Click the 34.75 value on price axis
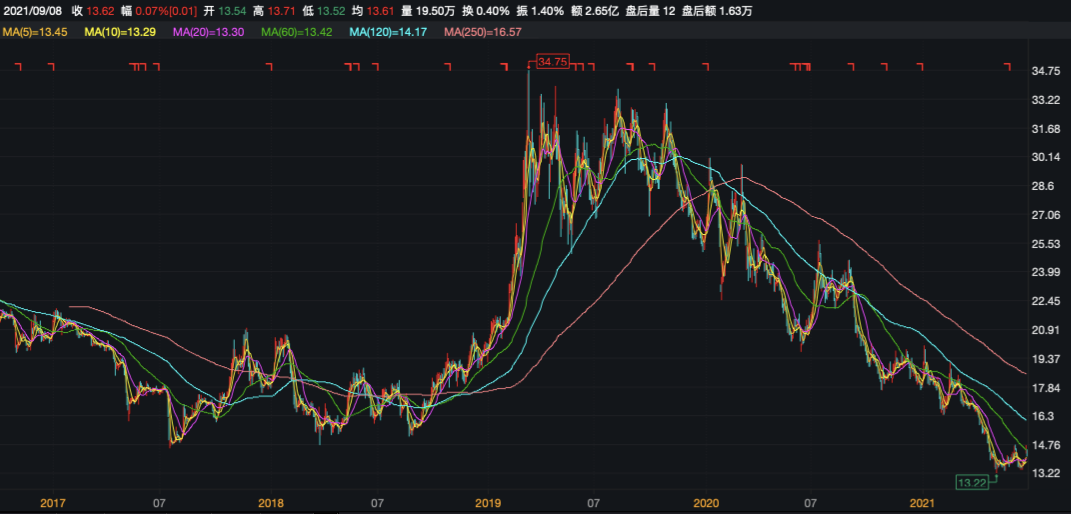The width and height of the screenshot is (1071, 514). (x=1044, y=72)
